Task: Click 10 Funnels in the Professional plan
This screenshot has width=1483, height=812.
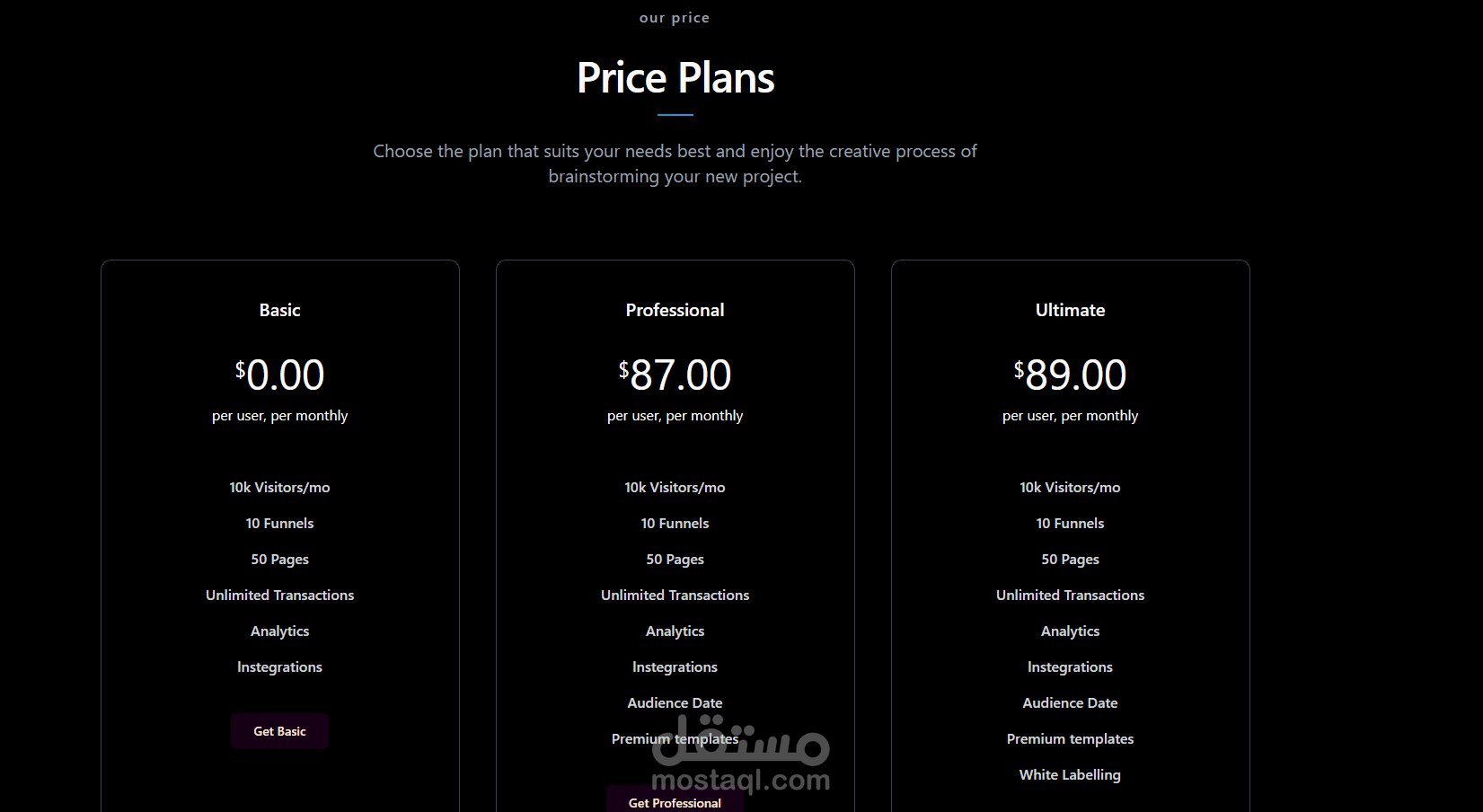Action: coord(675,523)
